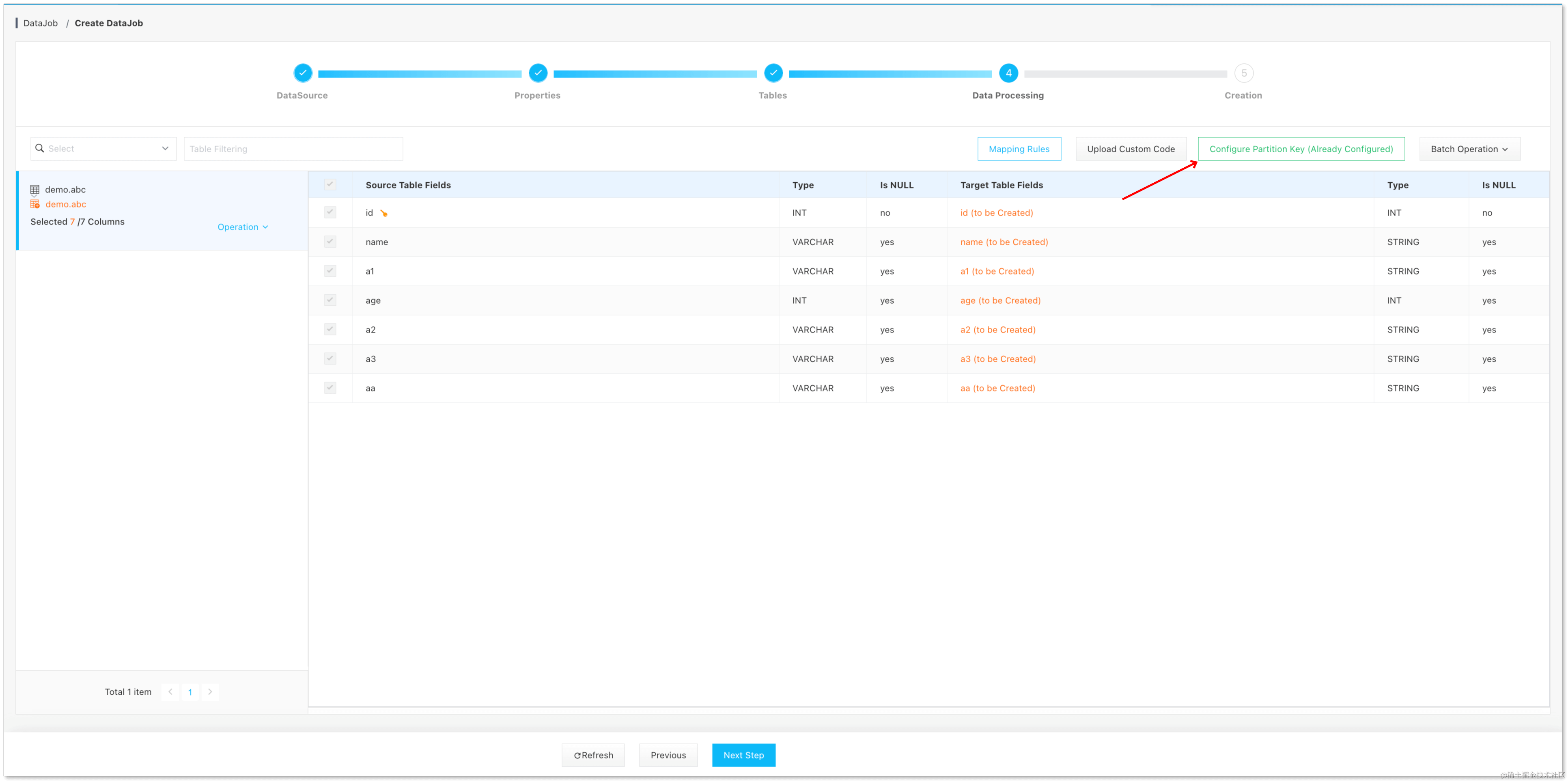Go to page 1 in pagination
Screen dimensions: 1568x782
[190, 692]
